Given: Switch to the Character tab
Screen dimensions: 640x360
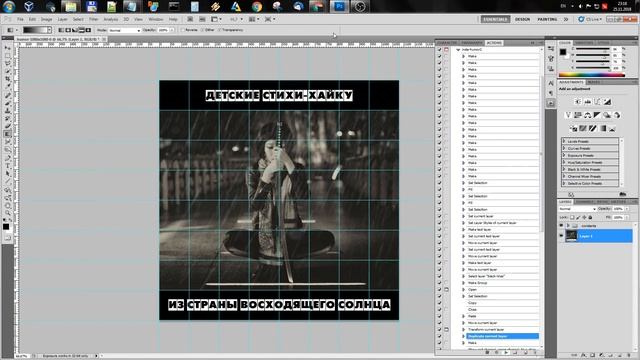Looking at the screenshot, I should [447, 43].
